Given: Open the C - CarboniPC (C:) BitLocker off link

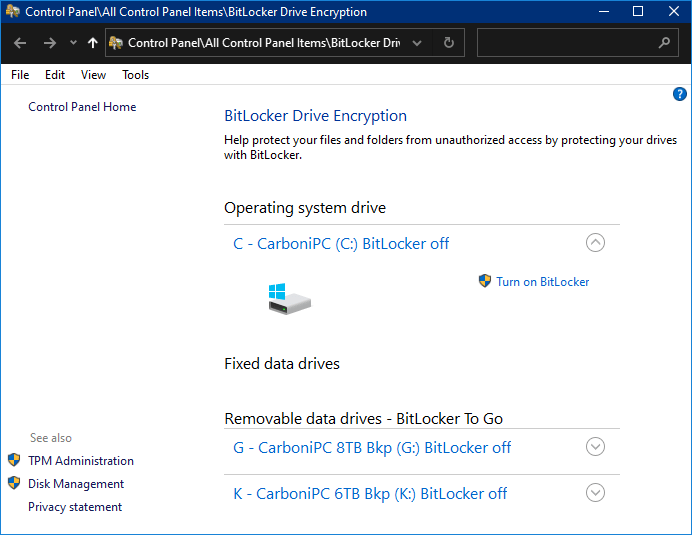Looking at the screenshot, I should pyautogui.click(x=341, y=244).
